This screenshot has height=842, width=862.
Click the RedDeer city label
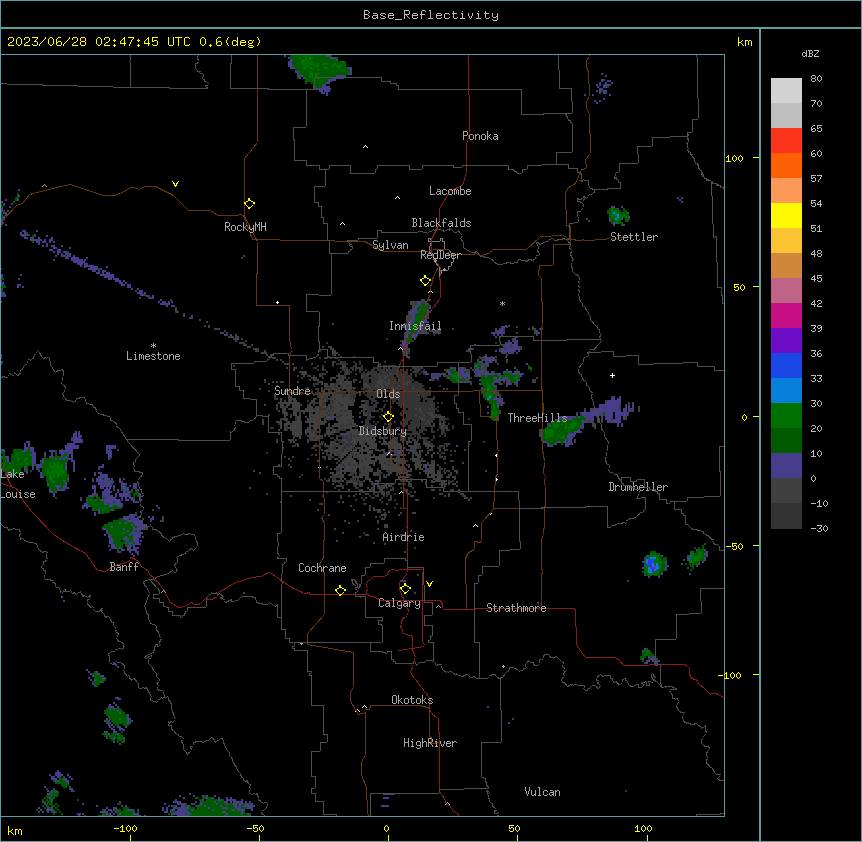[x=440, y=255]
